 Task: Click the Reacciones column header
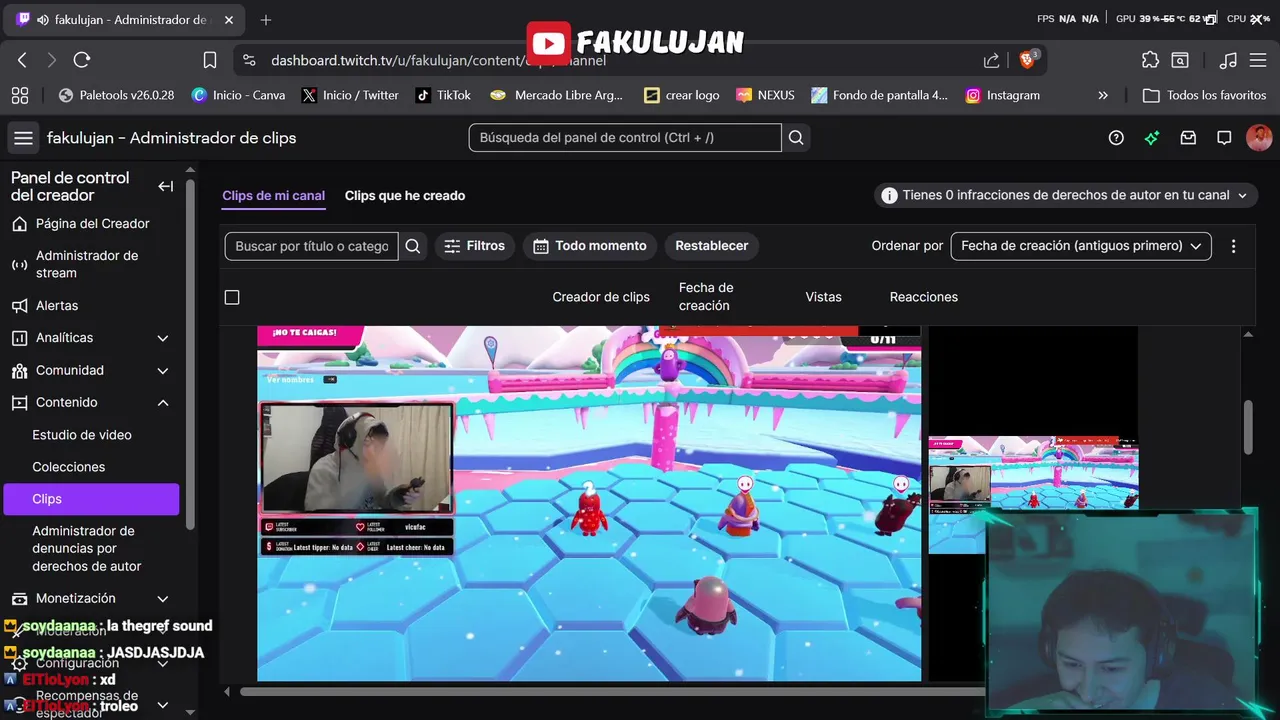pyautogui.click(x=924, y=297)
